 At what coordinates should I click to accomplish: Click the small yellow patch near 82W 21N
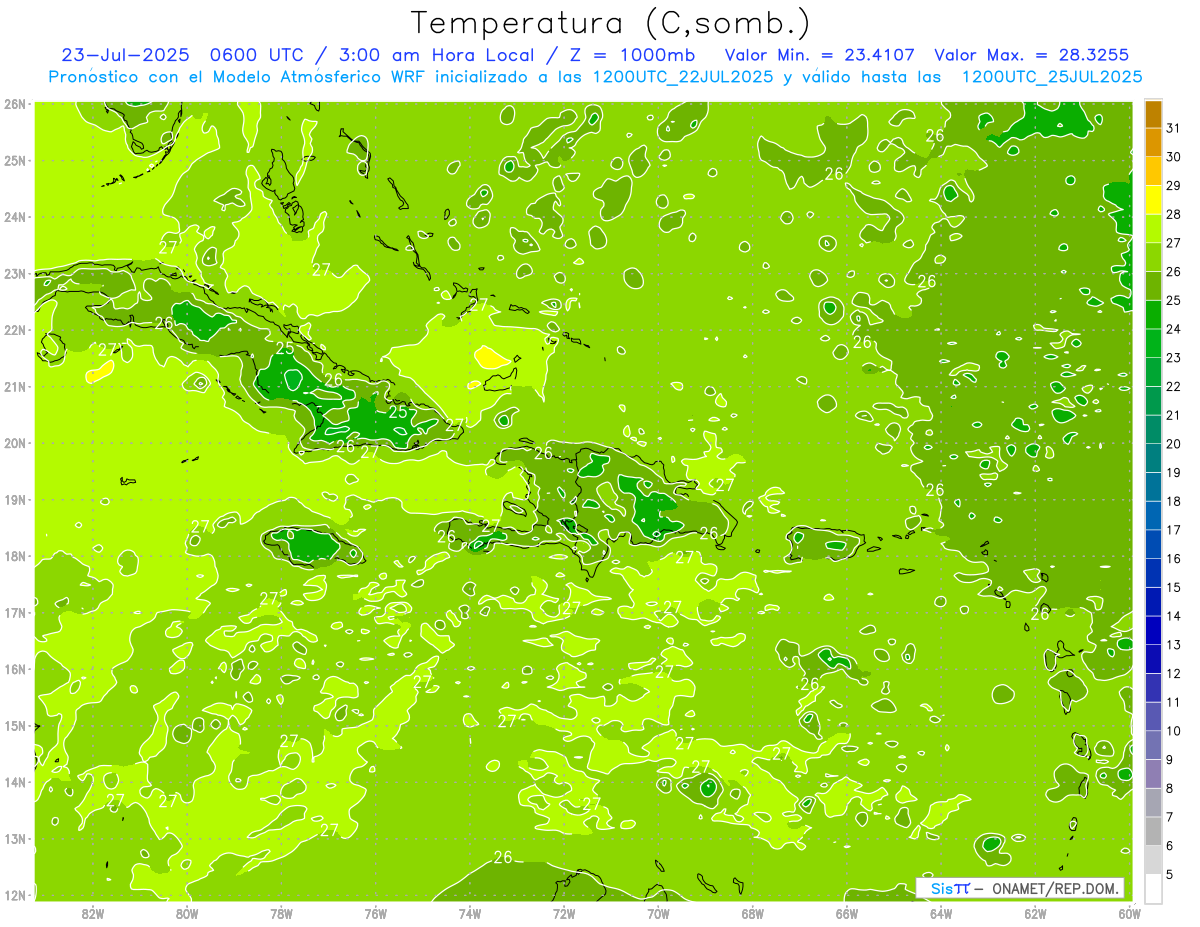pos(100,372)
